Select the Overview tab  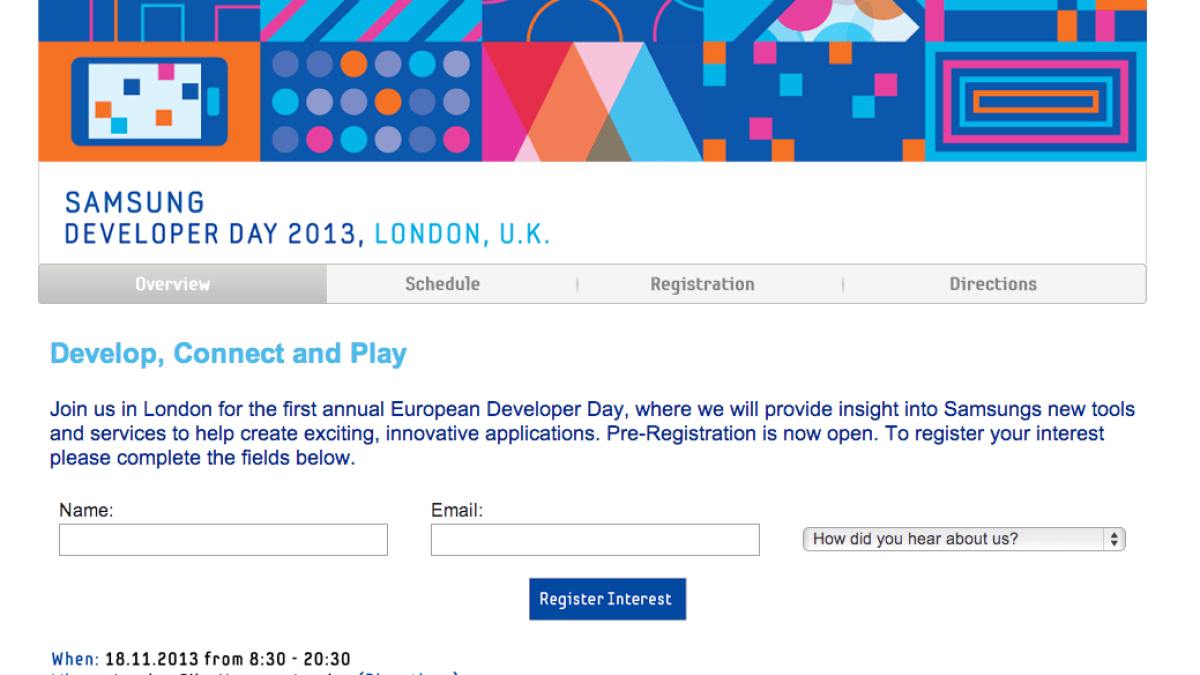(x=173, y=284)
